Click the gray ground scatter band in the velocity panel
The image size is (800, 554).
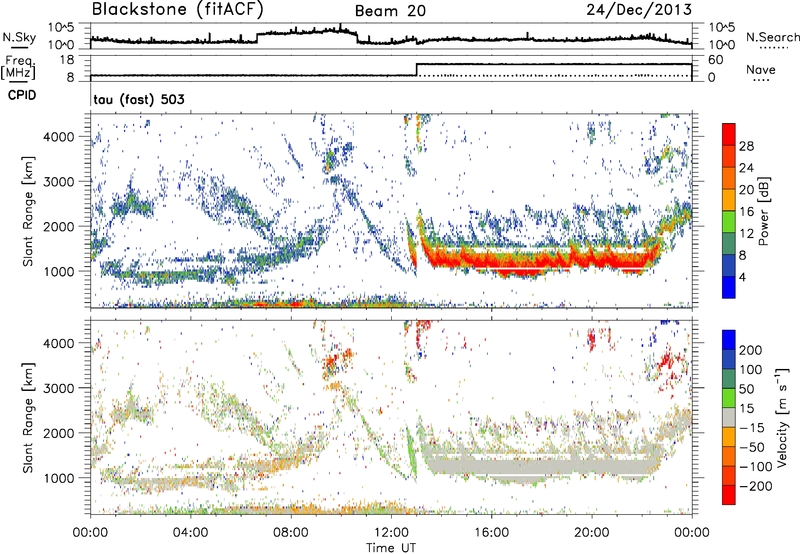point(541,465)
